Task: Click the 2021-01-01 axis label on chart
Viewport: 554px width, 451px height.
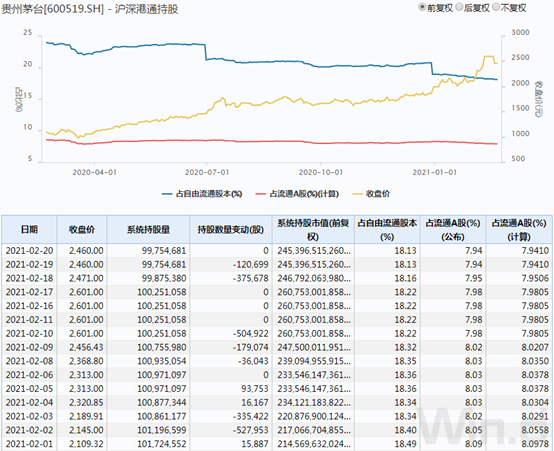Action: coord(435,172)
